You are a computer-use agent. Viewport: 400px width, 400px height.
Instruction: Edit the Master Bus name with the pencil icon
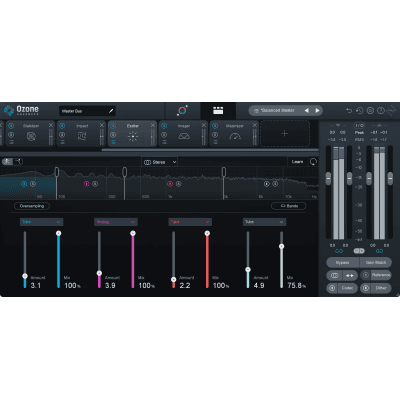(x=111, y=111)
